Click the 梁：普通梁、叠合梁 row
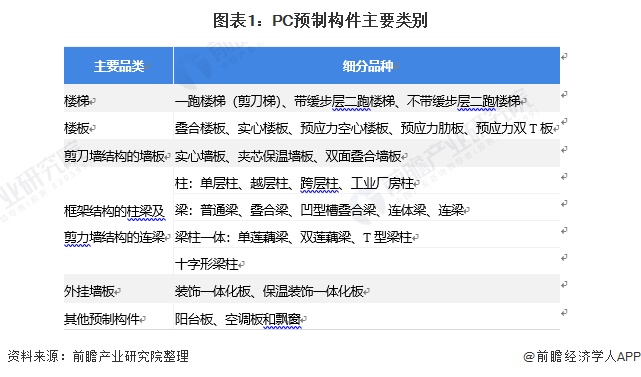Viewport: 641px width, 377px height. click(367, 209)
